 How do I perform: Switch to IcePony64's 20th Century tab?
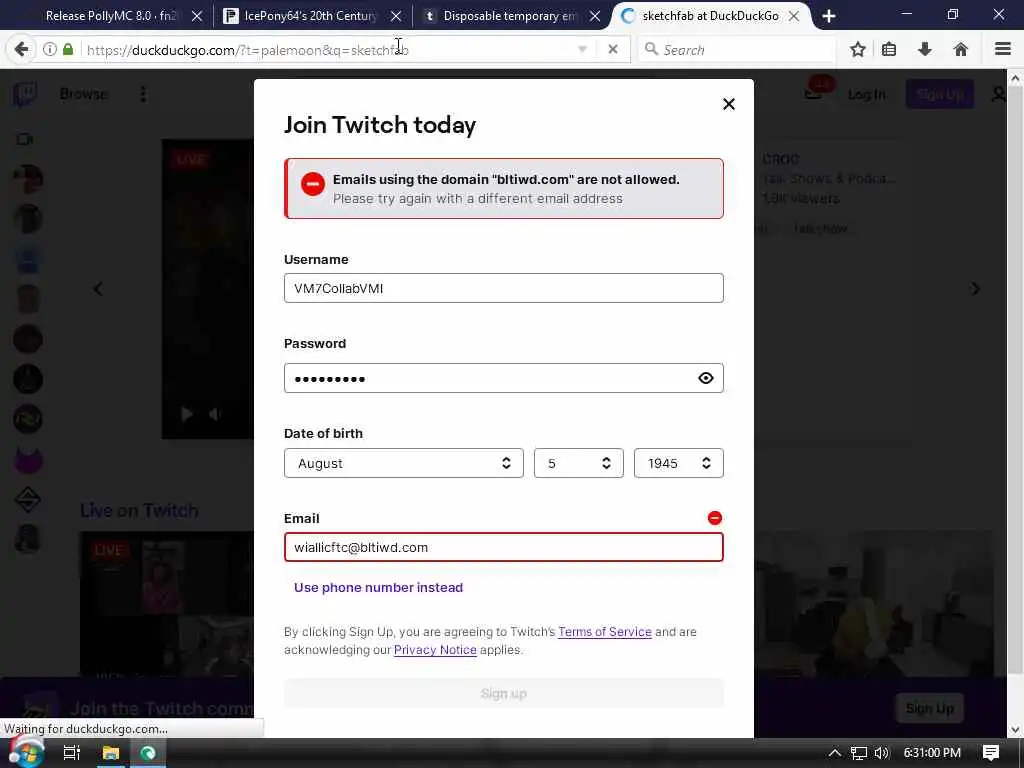pos(311,16)
